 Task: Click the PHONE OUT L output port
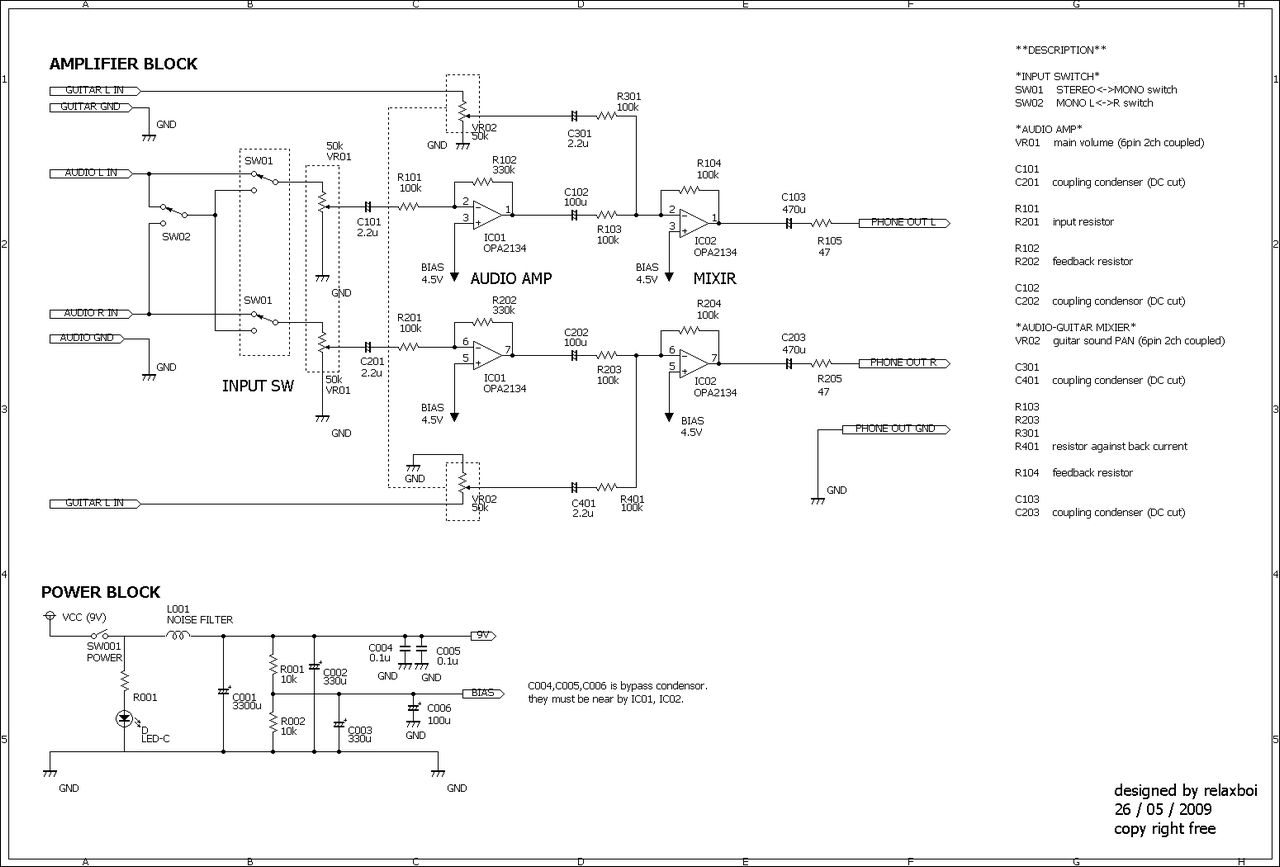(903, 222)
